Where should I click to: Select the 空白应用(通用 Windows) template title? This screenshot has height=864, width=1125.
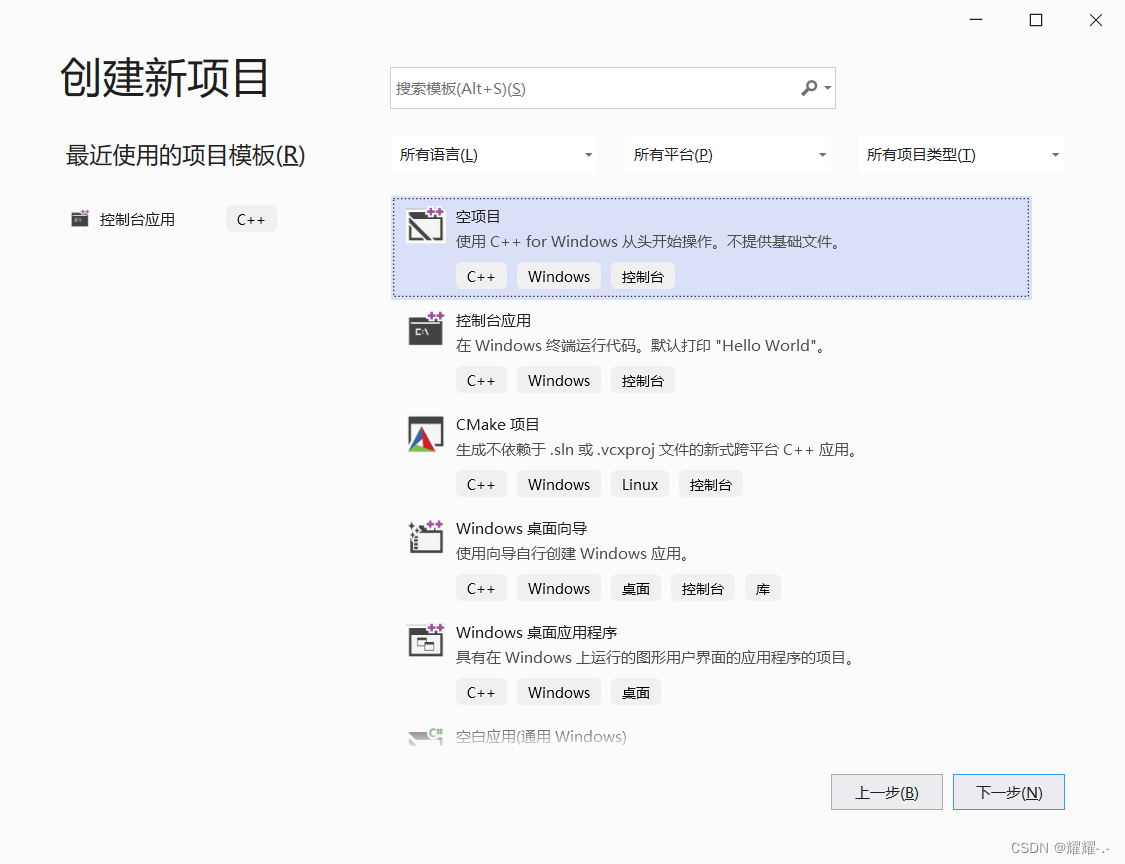pyautogui.click(x=541, y=737)
